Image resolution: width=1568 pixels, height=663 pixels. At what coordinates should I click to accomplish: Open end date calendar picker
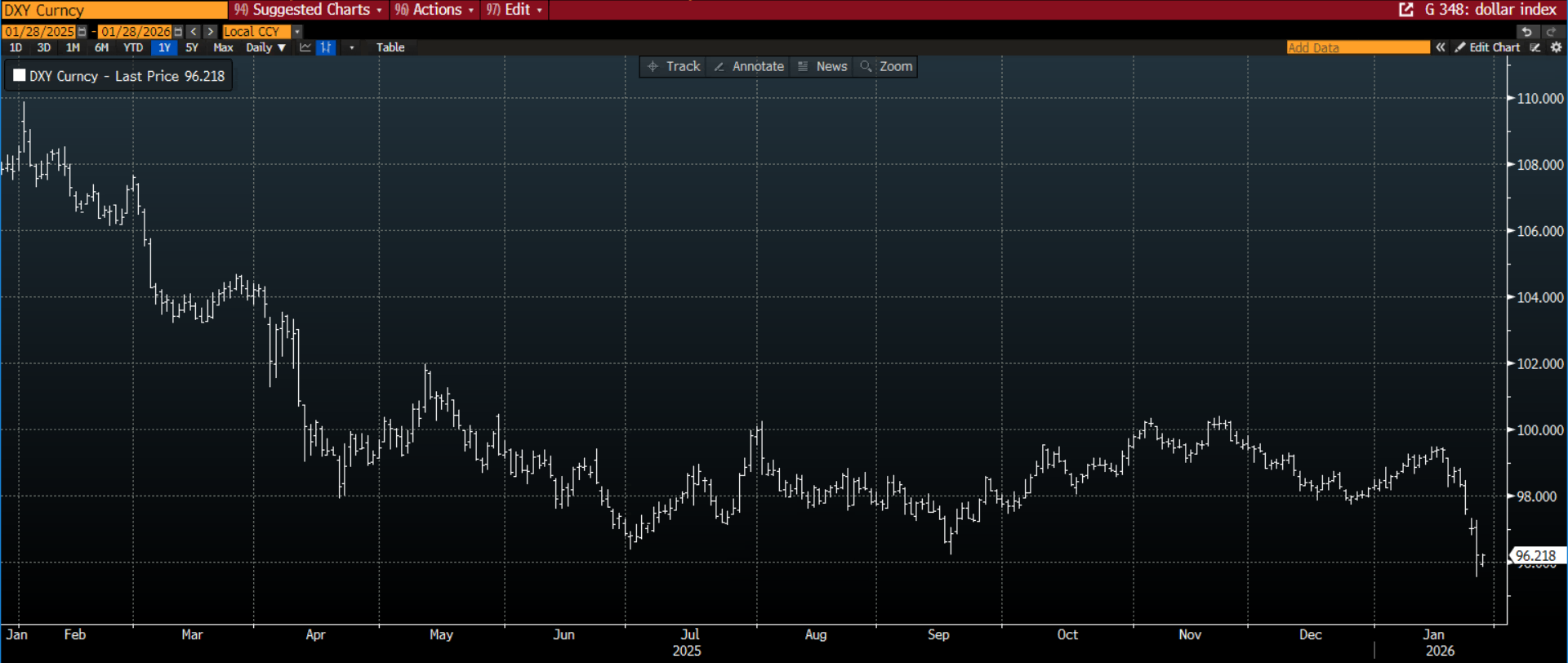point(178,32)
